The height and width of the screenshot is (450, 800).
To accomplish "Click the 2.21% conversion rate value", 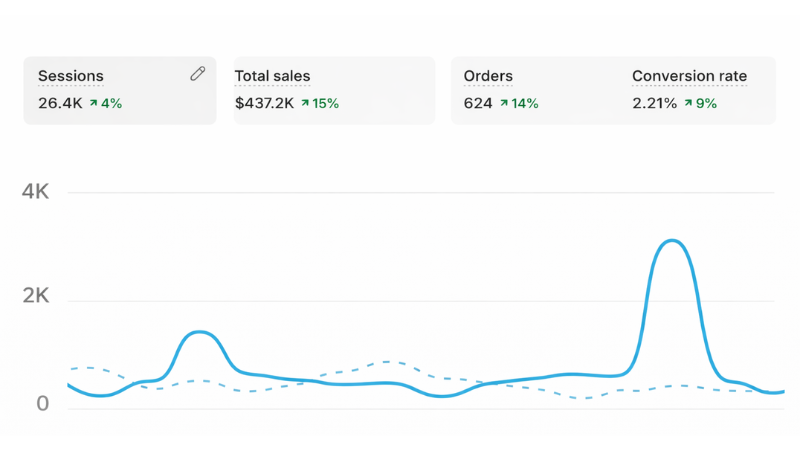I will click(x=654, y=103).
